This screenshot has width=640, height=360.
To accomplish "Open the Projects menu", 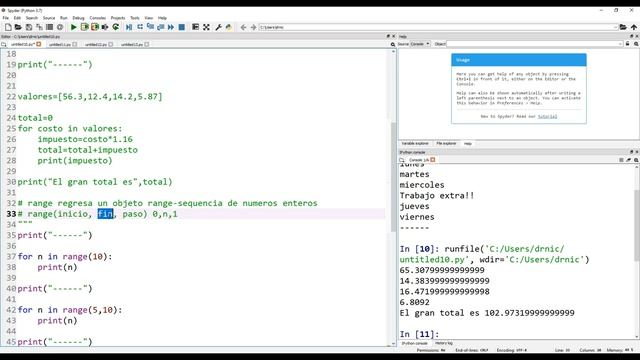I will (118, 18).
